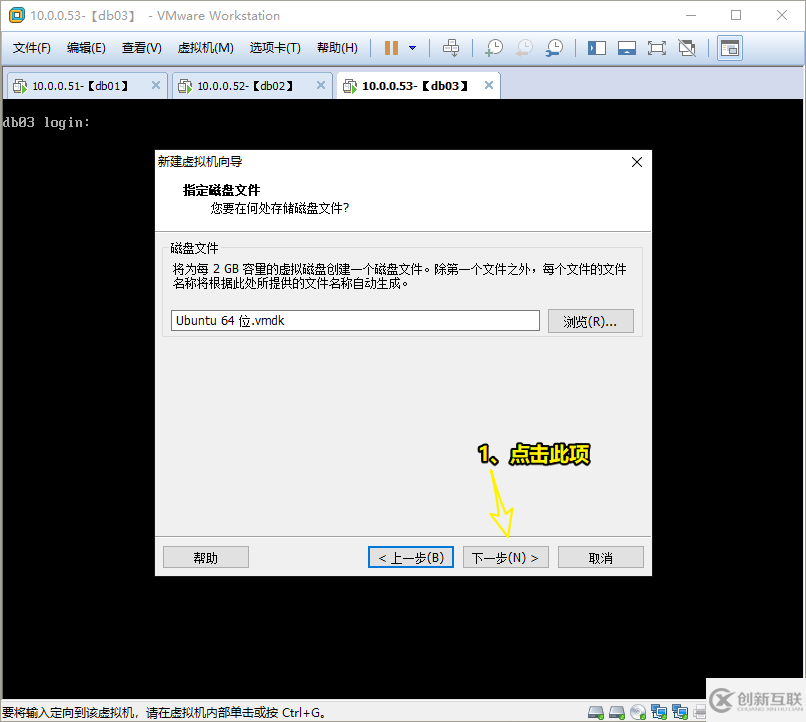Click the rightmost network adapter status icon
This screenshot has height=722, width=806.
pos(680,712)
